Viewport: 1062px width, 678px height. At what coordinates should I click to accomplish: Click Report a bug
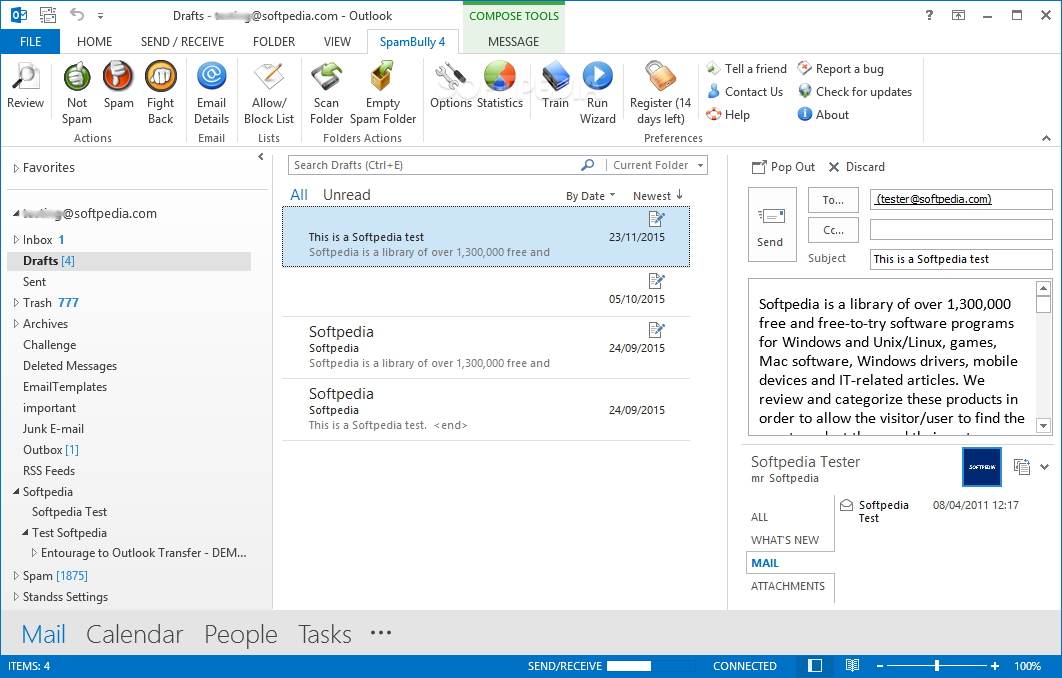pyautogui.click(x=841, y=68)
